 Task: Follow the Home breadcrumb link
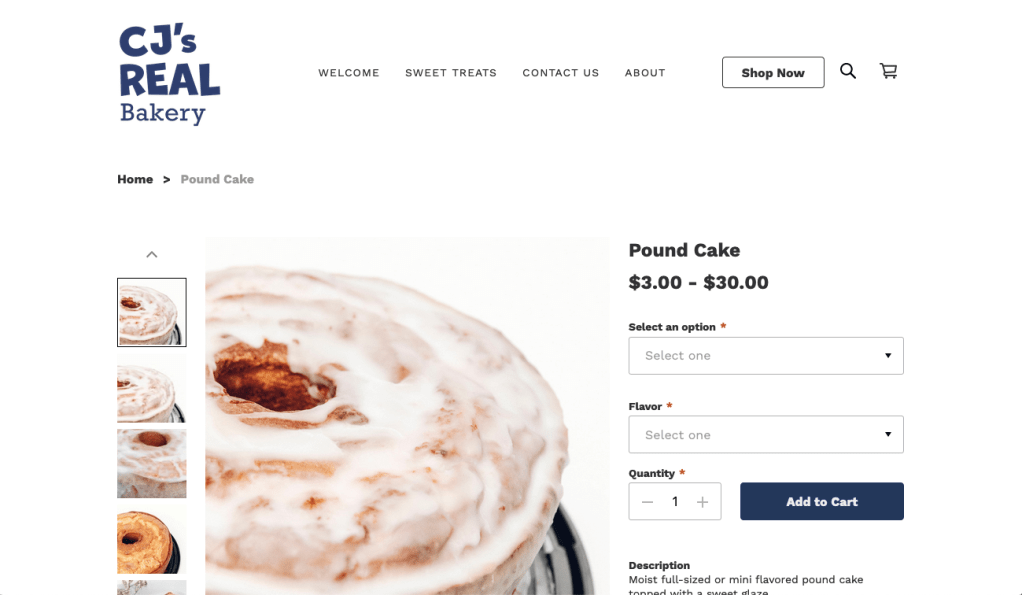click(135, 179)
